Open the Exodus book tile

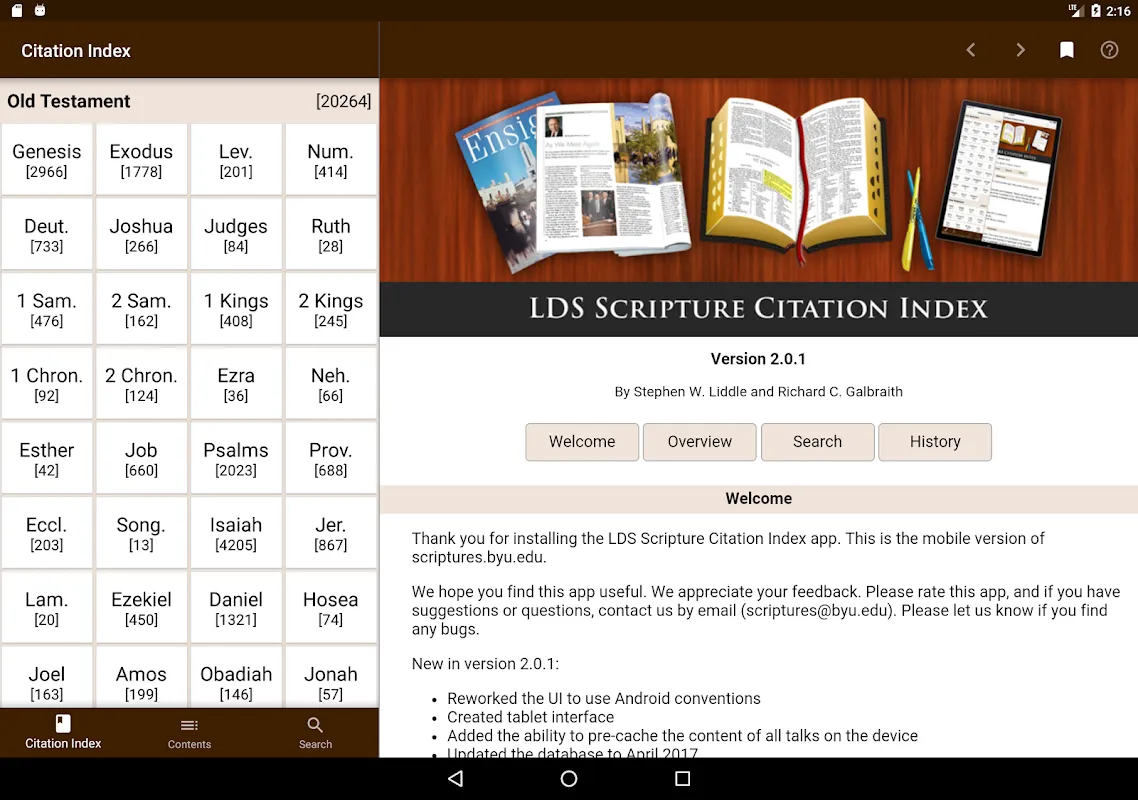[142, 160]
